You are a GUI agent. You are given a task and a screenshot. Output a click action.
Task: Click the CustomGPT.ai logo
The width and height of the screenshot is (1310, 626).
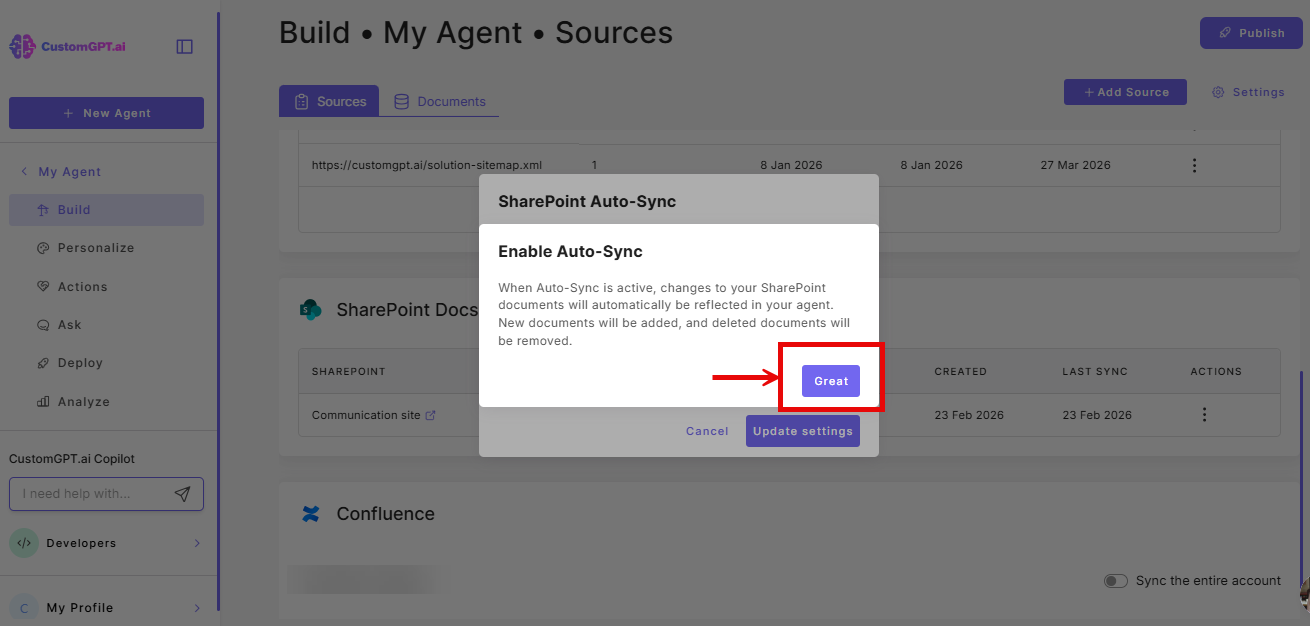[x=65, y=45]
